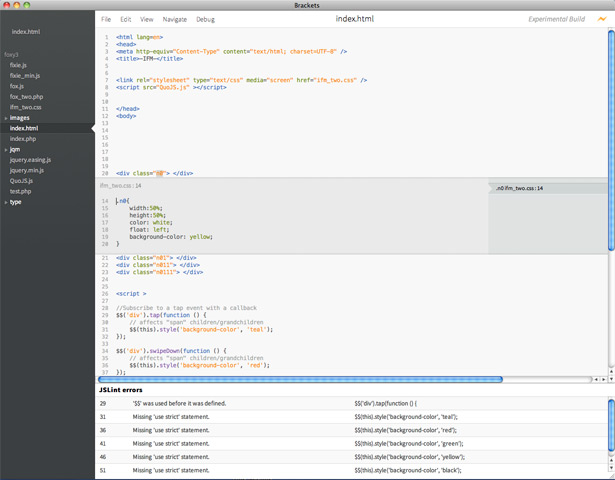Click the horizontal scrollbar's left arrow
Image resolution: width=615 pixels, height=480 pixels.
click(x=597, y=379)
